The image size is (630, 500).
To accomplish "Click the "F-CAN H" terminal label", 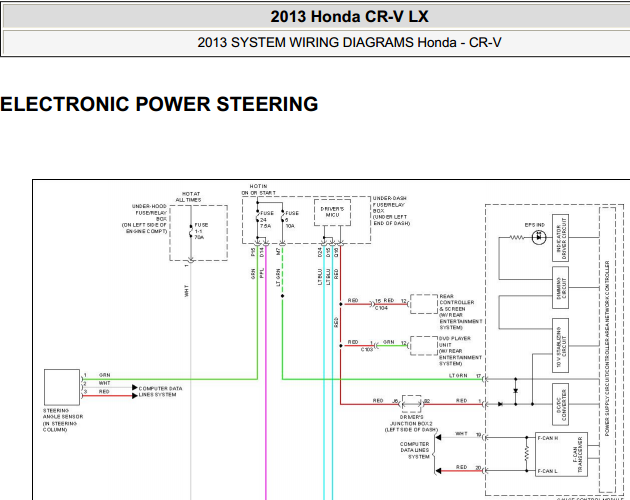I will [548, 438].
